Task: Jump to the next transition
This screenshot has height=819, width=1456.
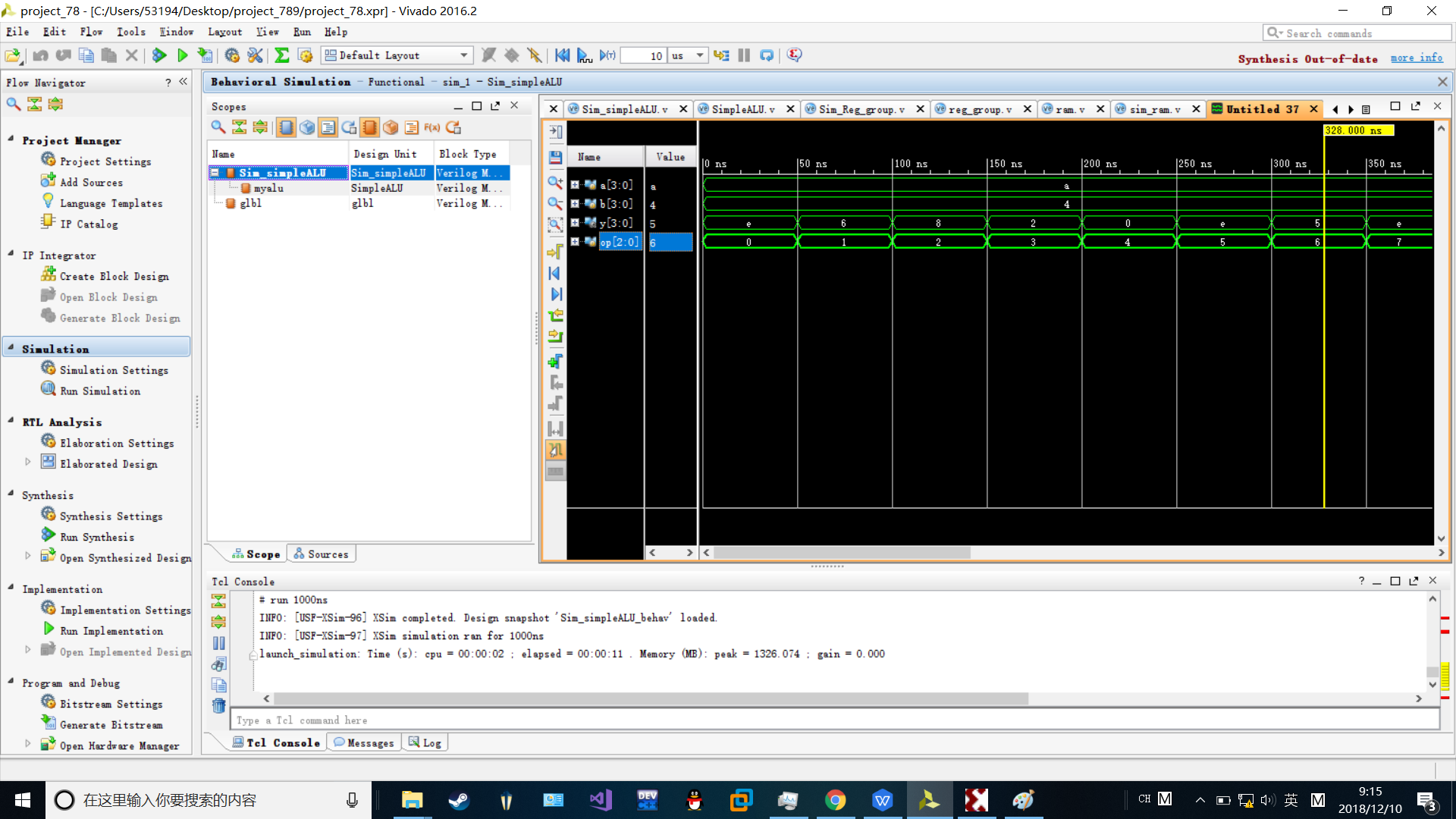Action: [555, 336]
